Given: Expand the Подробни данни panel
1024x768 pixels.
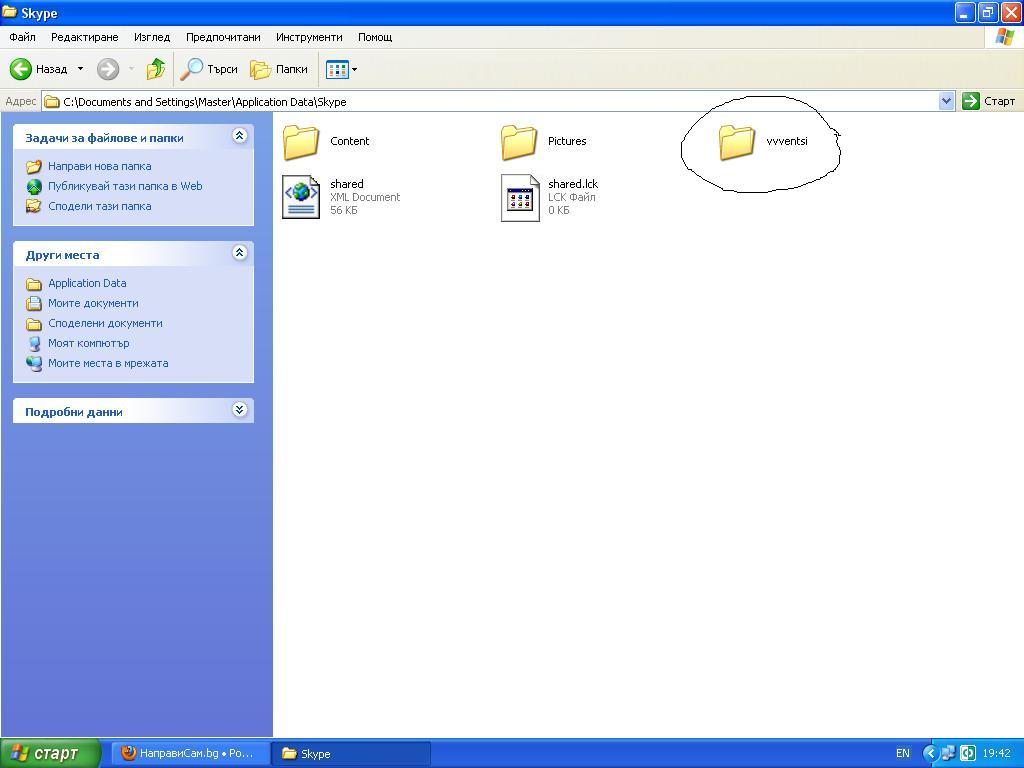Looking at the screenshot, I should 240,409.
